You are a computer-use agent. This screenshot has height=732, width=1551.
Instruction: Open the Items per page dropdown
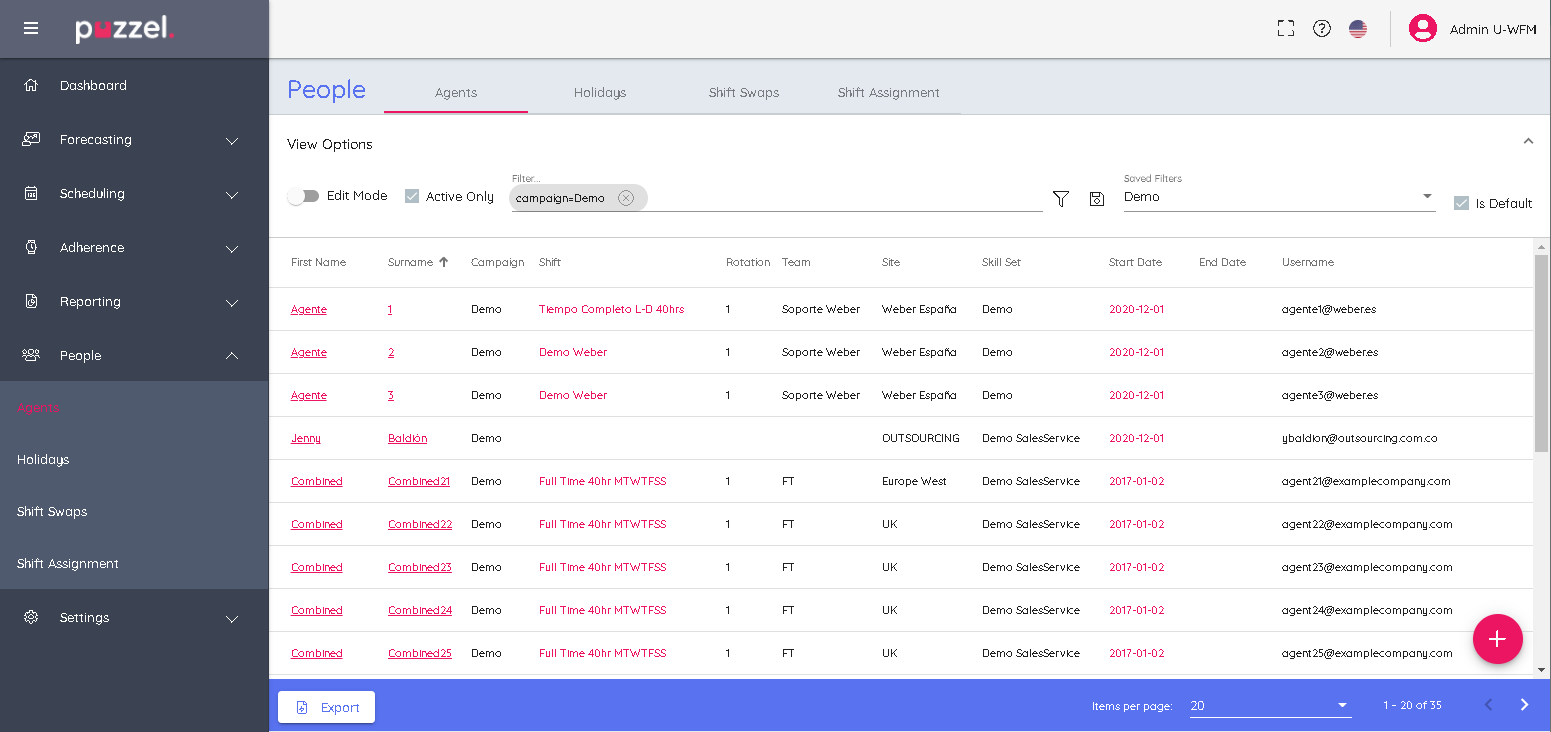pos(1269,706)
